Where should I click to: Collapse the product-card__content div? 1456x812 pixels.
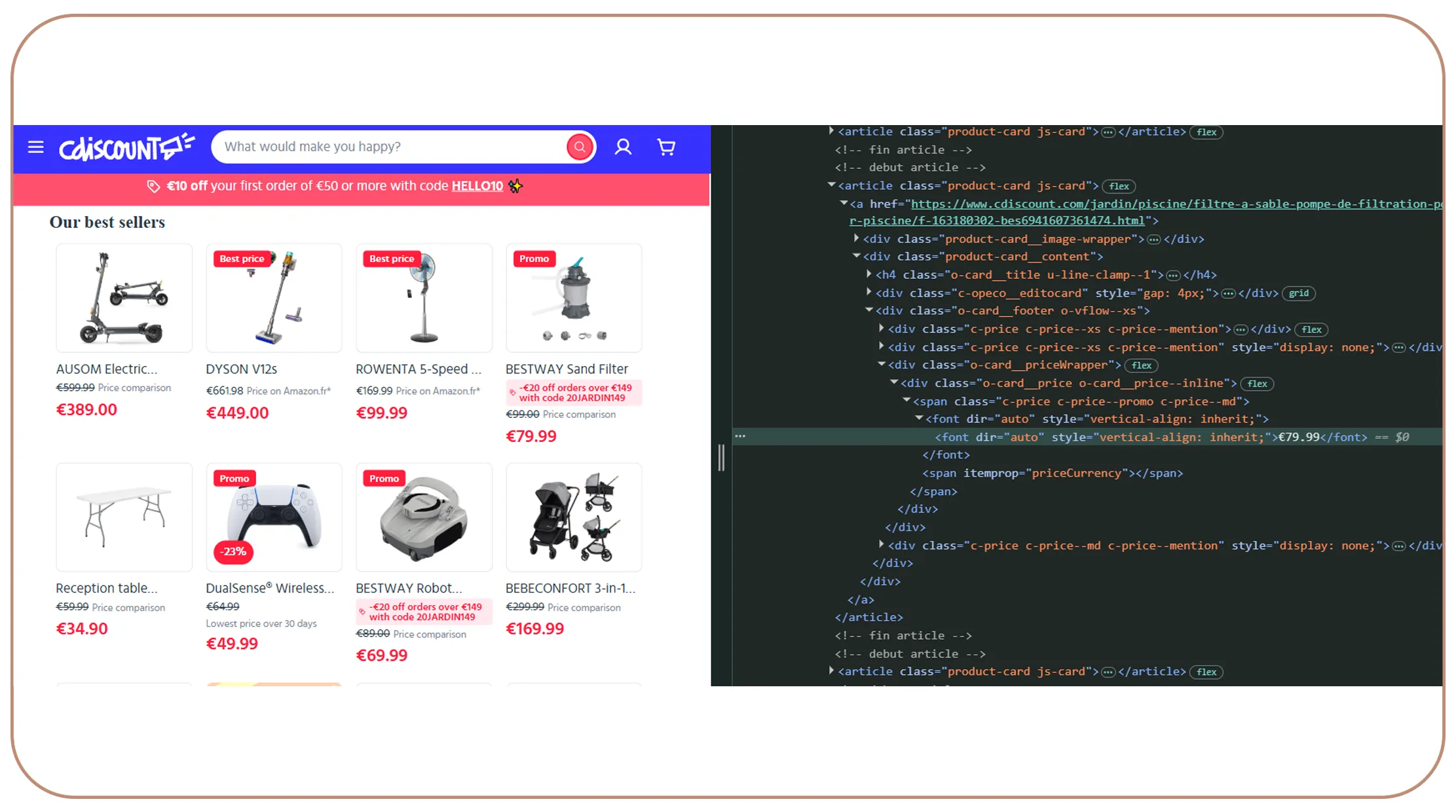tap(856, 257)
